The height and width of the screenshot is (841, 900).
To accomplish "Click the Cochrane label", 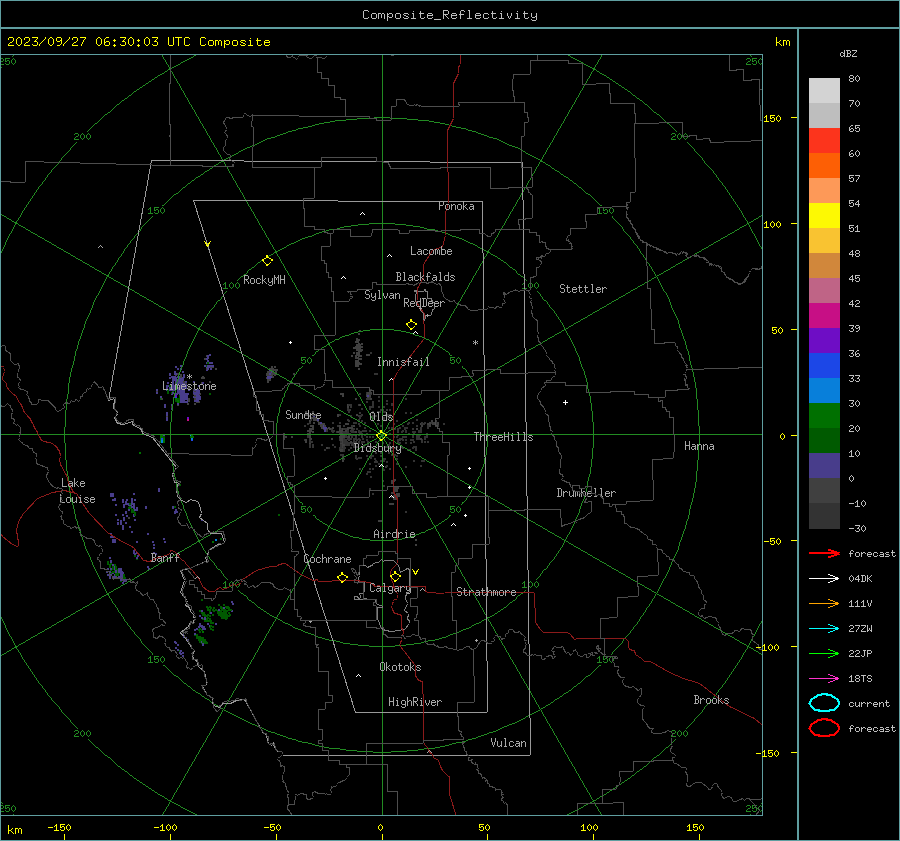I will coord(327,559).
